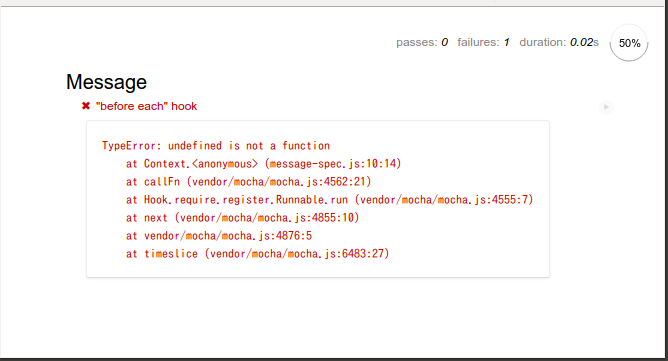Click TypeError: undefined is not a function line

click(216, 146)
